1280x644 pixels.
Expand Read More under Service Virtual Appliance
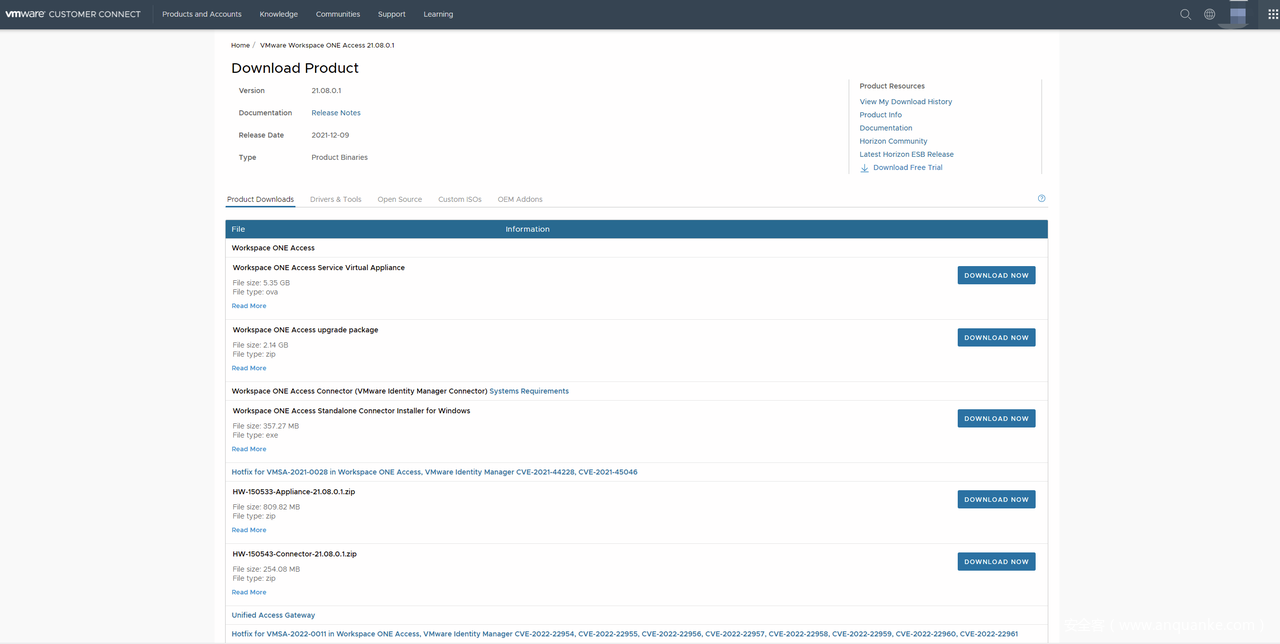(249, 306)
